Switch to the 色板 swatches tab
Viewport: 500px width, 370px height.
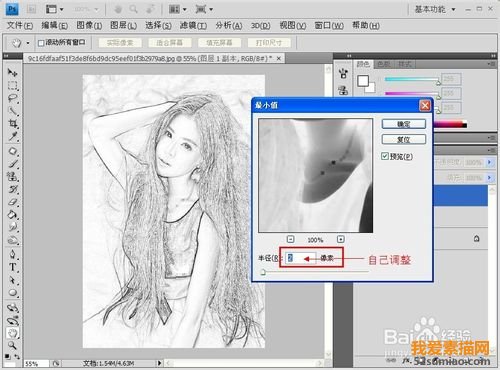384,64
